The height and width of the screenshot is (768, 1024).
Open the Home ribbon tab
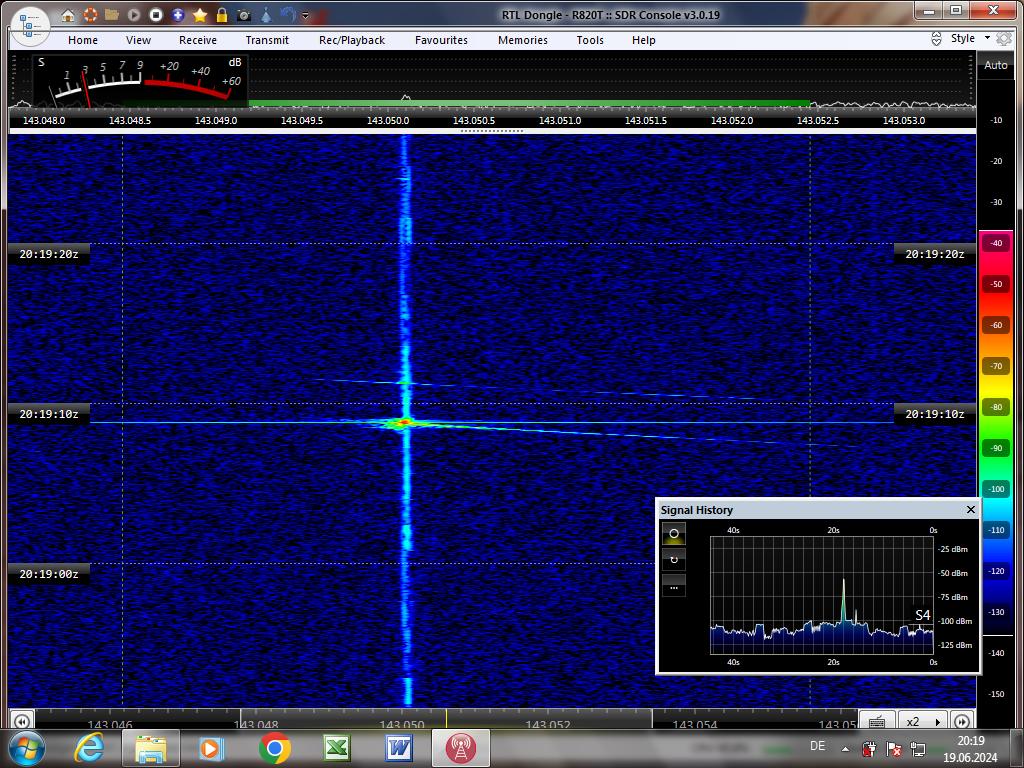pyautogui.click(x=83, y=40)
